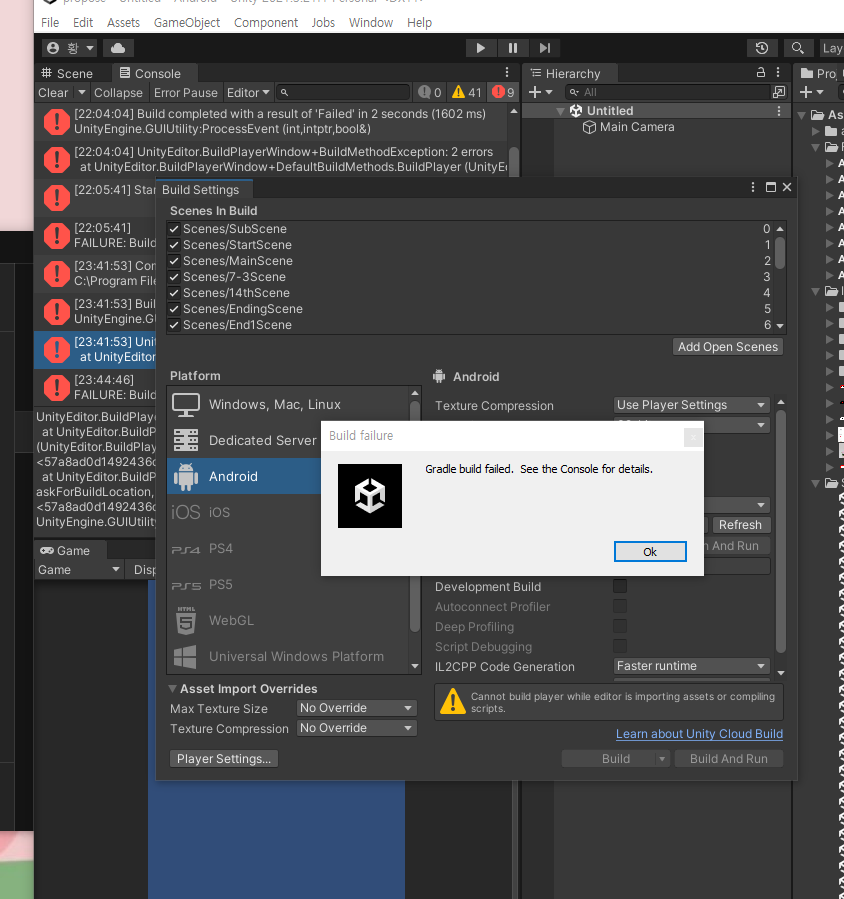The image size is (844, 899).
Task: Open Learn about Unity Cloud Build link
Action: (699, 734)
